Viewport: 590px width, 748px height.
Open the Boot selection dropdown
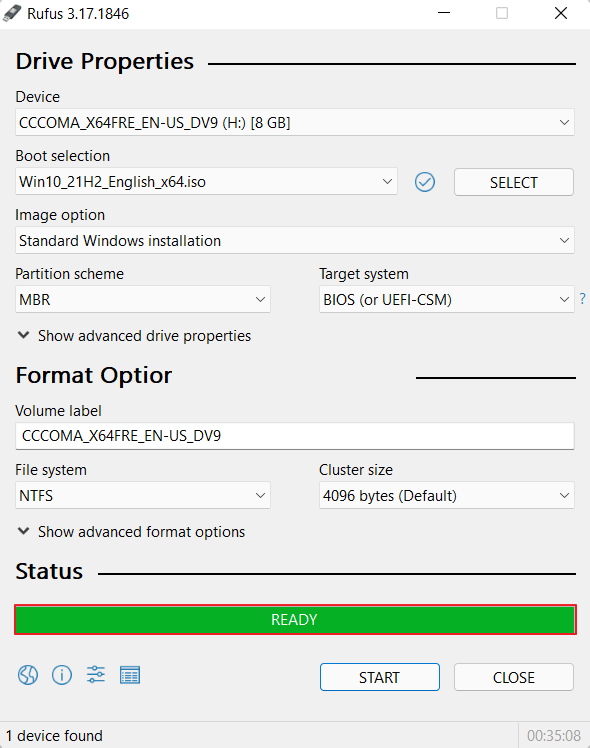pos(206,182)
